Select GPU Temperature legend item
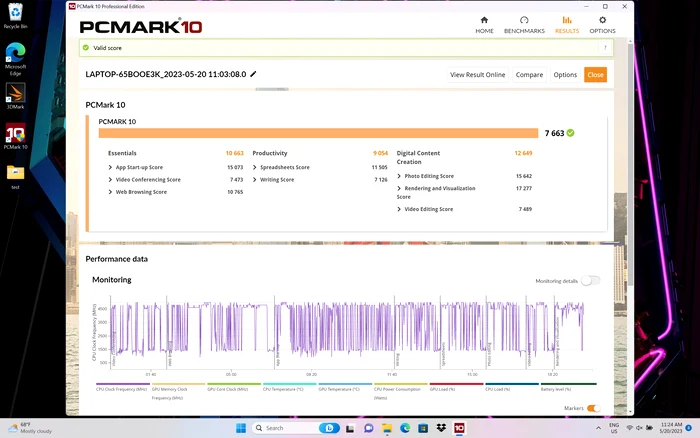 click(x=345, y=387)
